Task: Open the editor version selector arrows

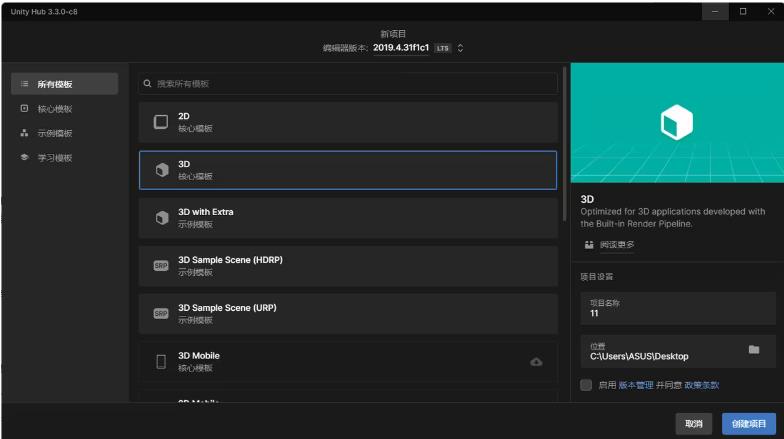Action: (460, 48)
